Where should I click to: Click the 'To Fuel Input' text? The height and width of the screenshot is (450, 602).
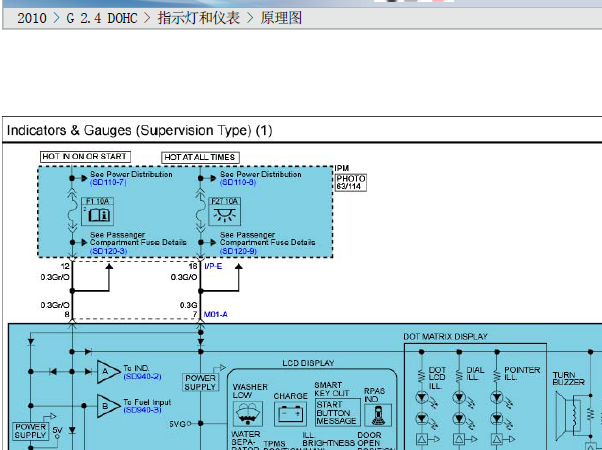pyautogui.click(x=147, y=402)
